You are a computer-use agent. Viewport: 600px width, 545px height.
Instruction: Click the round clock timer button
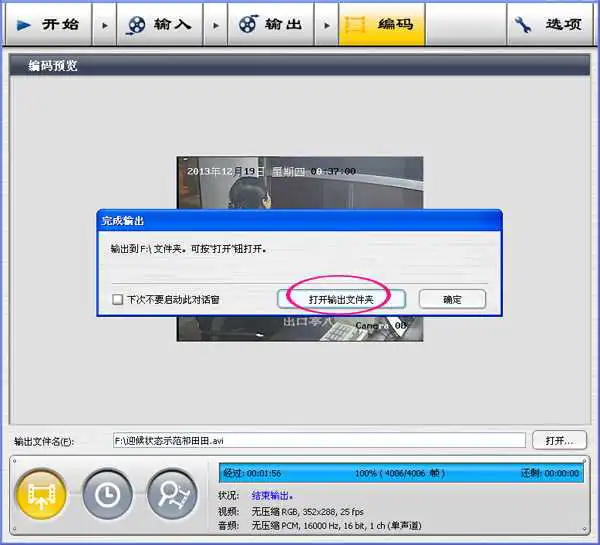pos(108,494)
